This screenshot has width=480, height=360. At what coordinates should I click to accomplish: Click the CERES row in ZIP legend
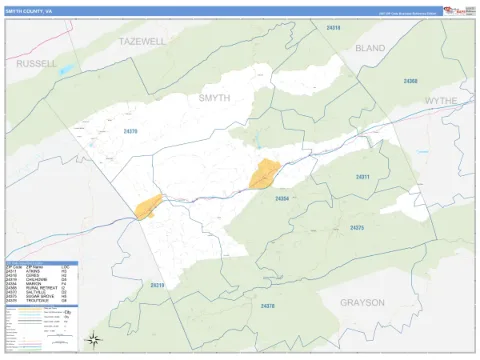[36, 275]
